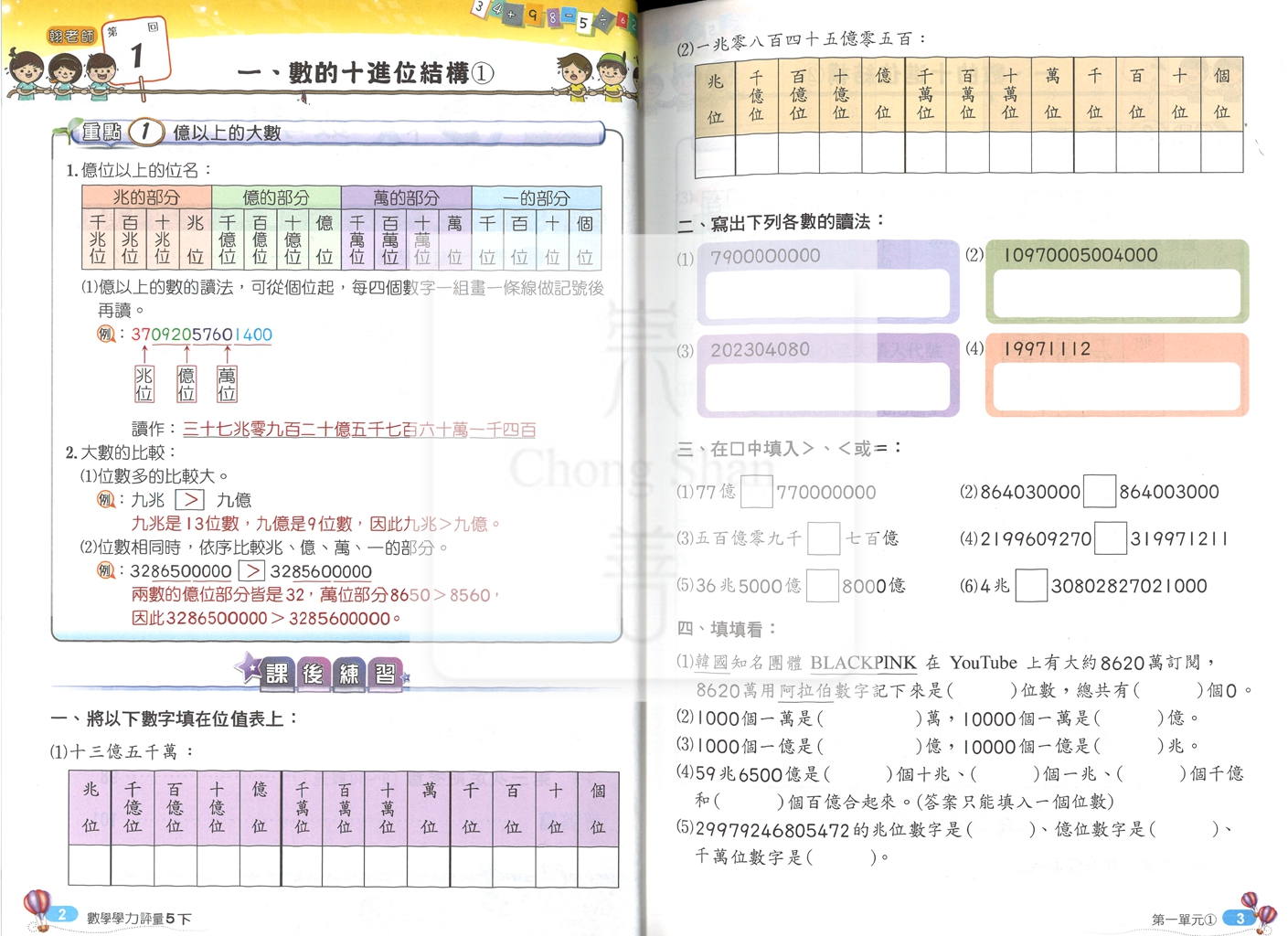Image resolution: width=1288 pixels, height=936 pixels.
Task: Click the answer box under 19971112
Action: click(1116, 388)
